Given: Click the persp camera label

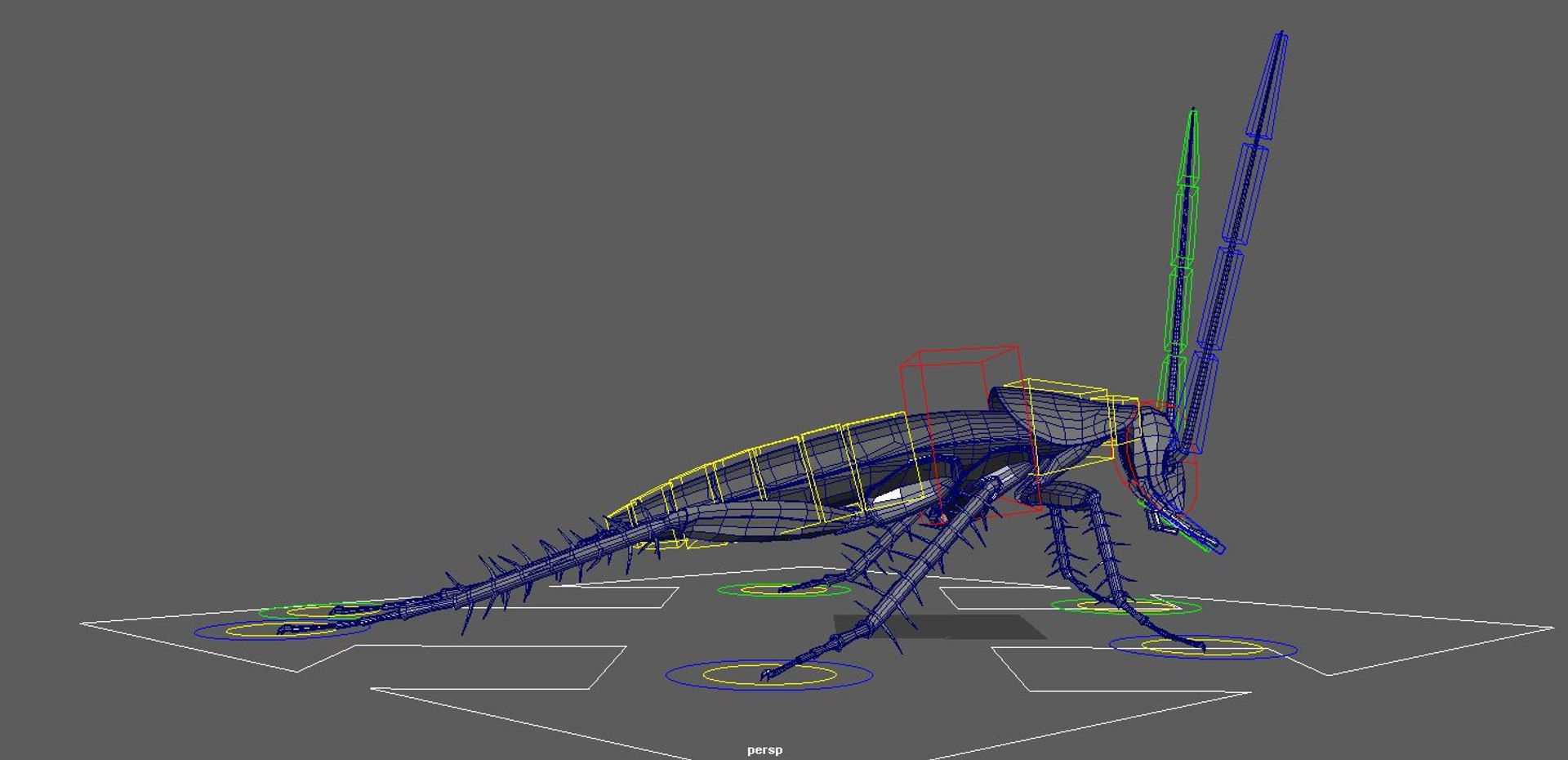Looking at the screenshot, I should 764,750.
